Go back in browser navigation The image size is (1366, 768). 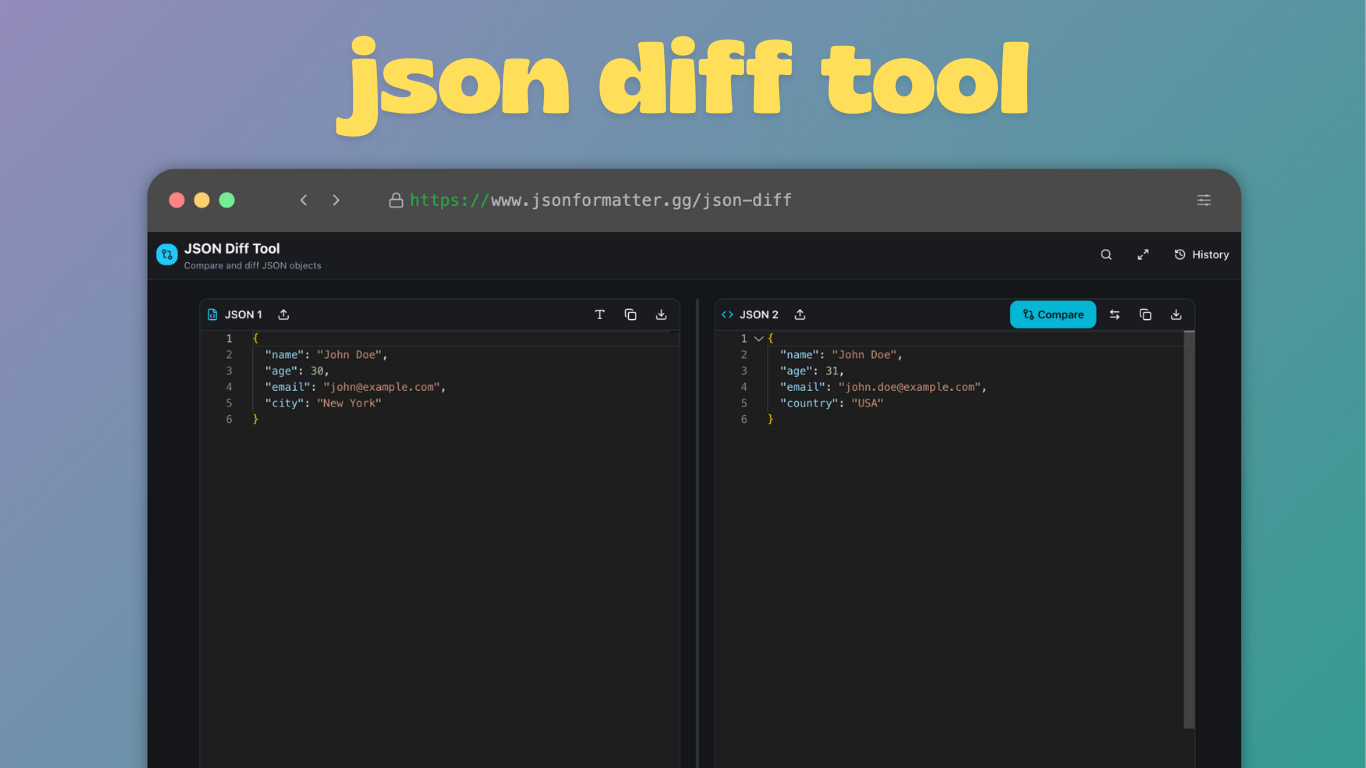pos(304,200)
